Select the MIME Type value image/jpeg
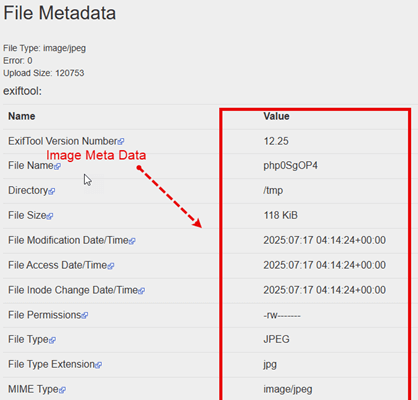 288,389
